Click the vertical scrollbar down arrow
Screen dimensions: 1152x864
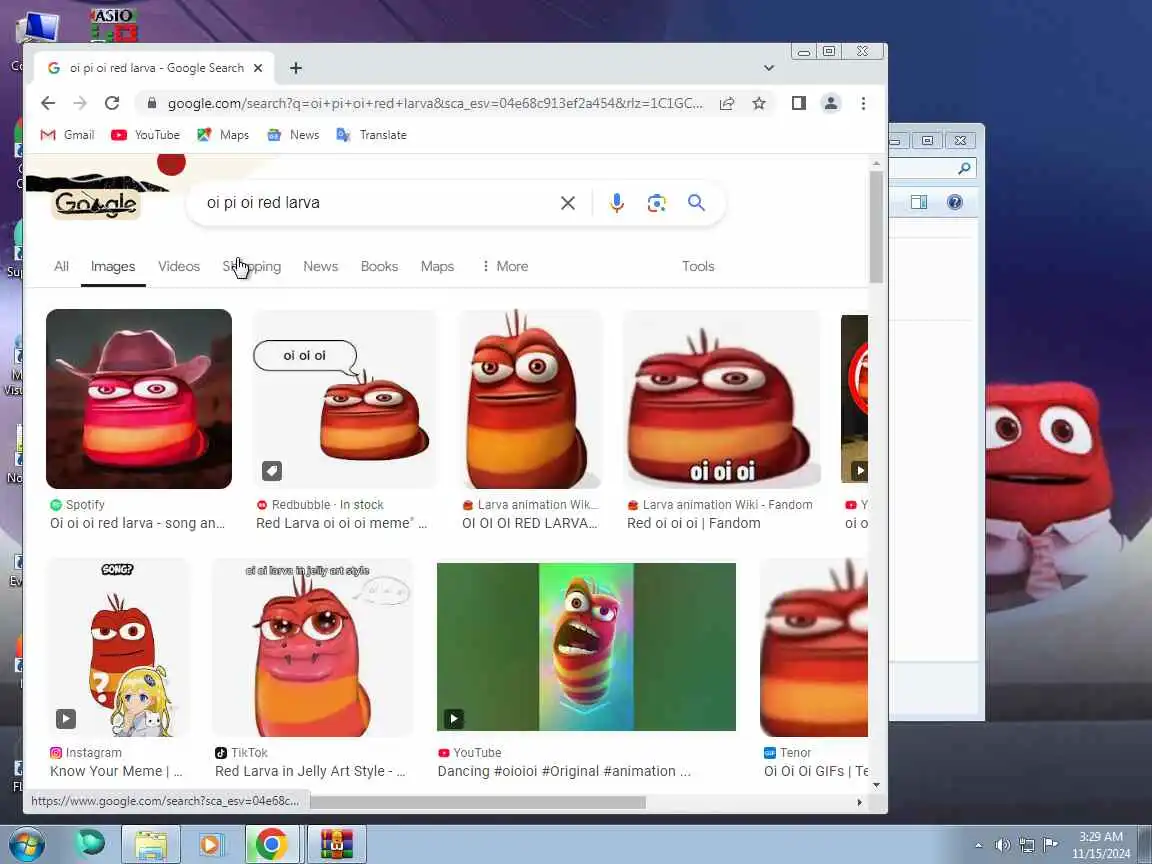pyautogui.click(x=876, y=785)
